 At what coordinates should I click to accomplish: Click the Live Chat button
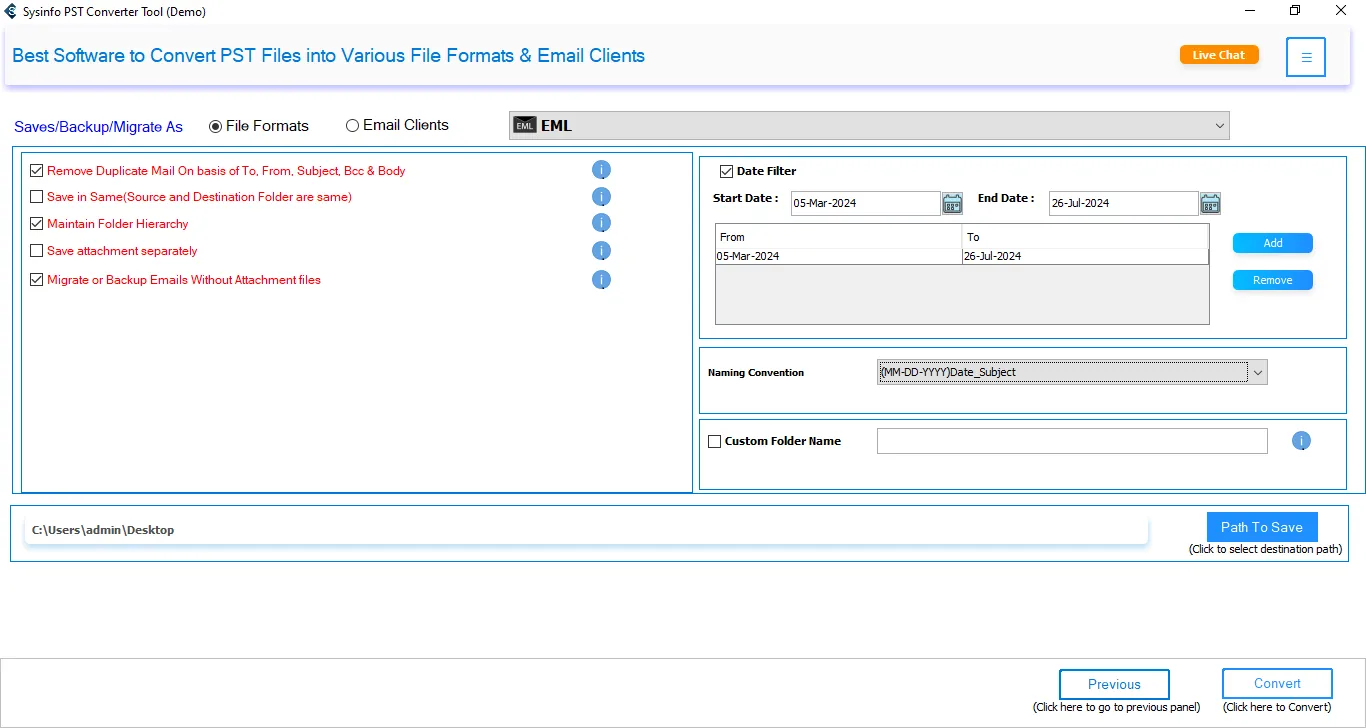point(1218,55)
